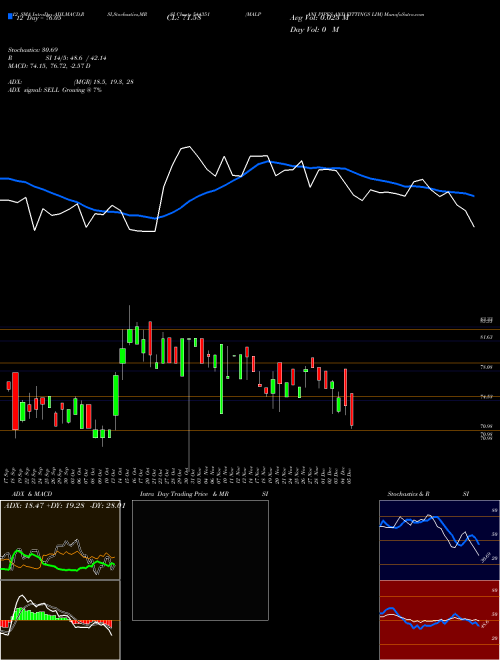Image resolution: width=500 pixels, height=660 pixels.
Task: Click the 'Intra Day Trading Price & MR' heading
Action: click(x=184, y=494)
